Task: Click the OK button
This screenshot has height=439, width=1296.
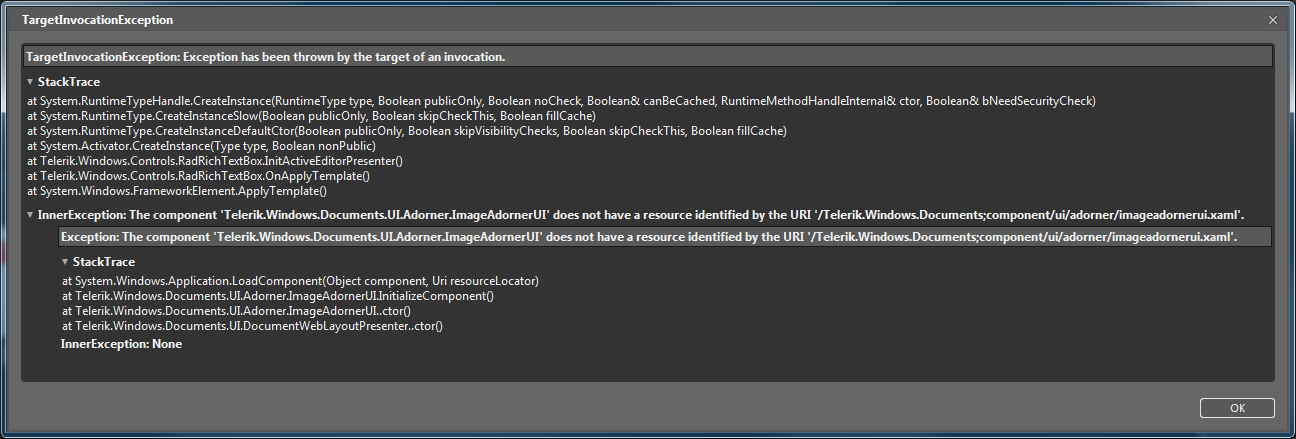Action: 1237,408
